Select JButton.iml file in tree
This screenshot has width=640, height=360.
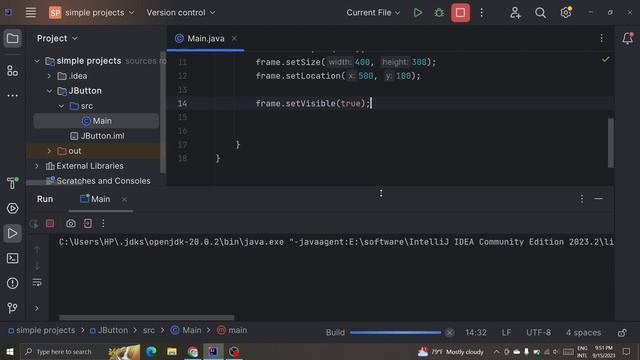click(96, 136)
